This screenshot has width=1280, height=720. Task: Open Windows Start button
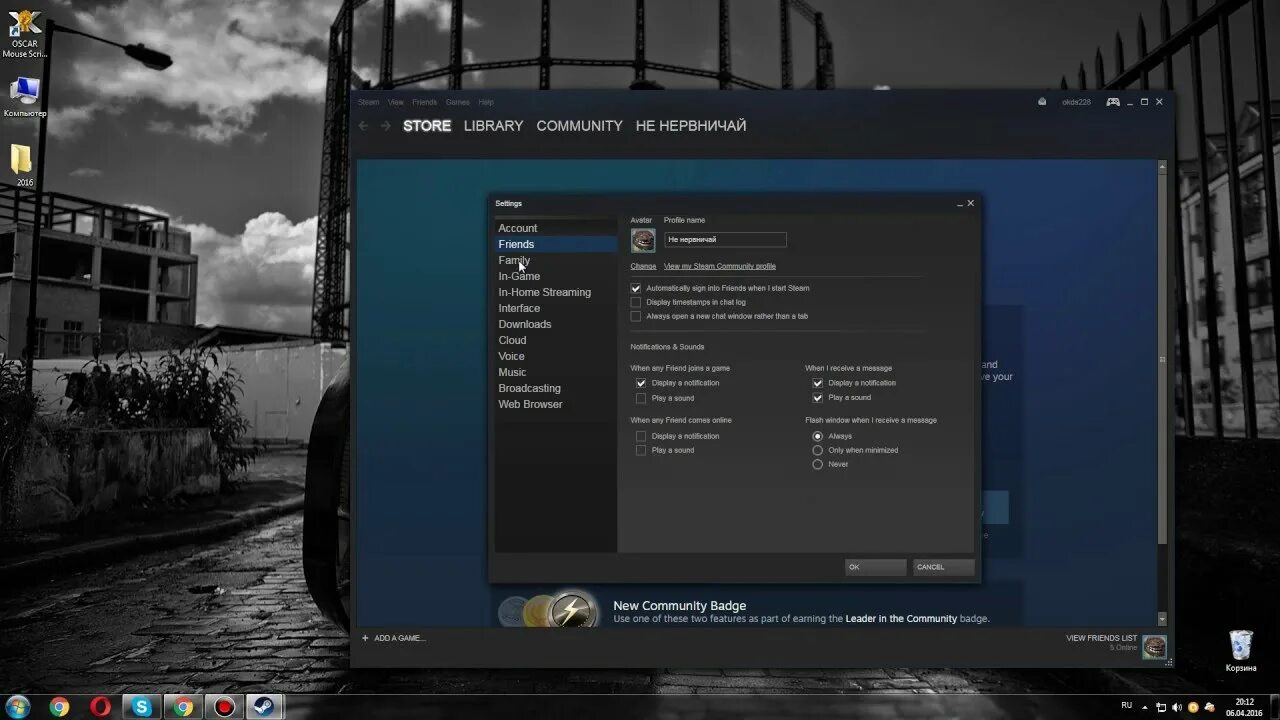(17, 707)
